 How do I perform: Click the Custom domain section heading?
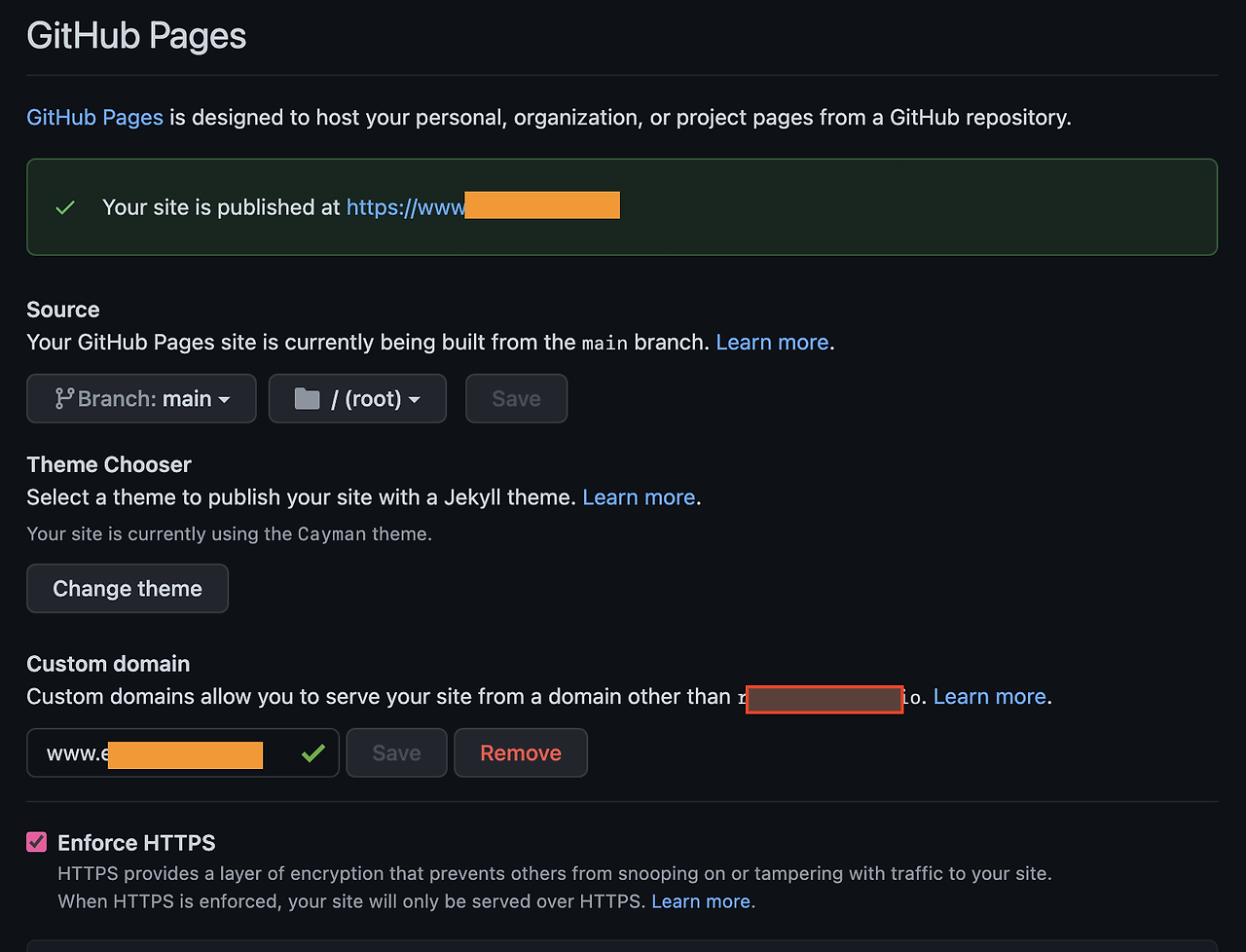coord(108,664)
